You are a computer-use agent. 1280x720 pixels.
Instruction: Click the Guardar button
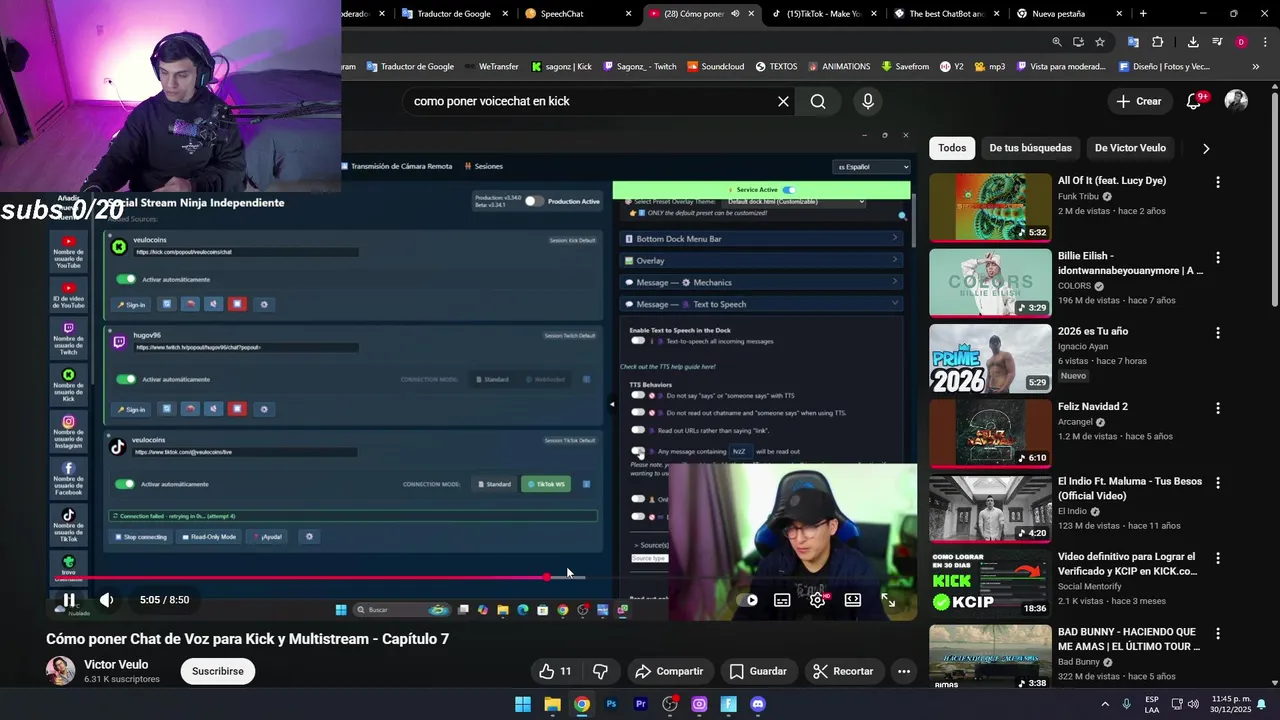pyautogui.click(x=758, y=671)
